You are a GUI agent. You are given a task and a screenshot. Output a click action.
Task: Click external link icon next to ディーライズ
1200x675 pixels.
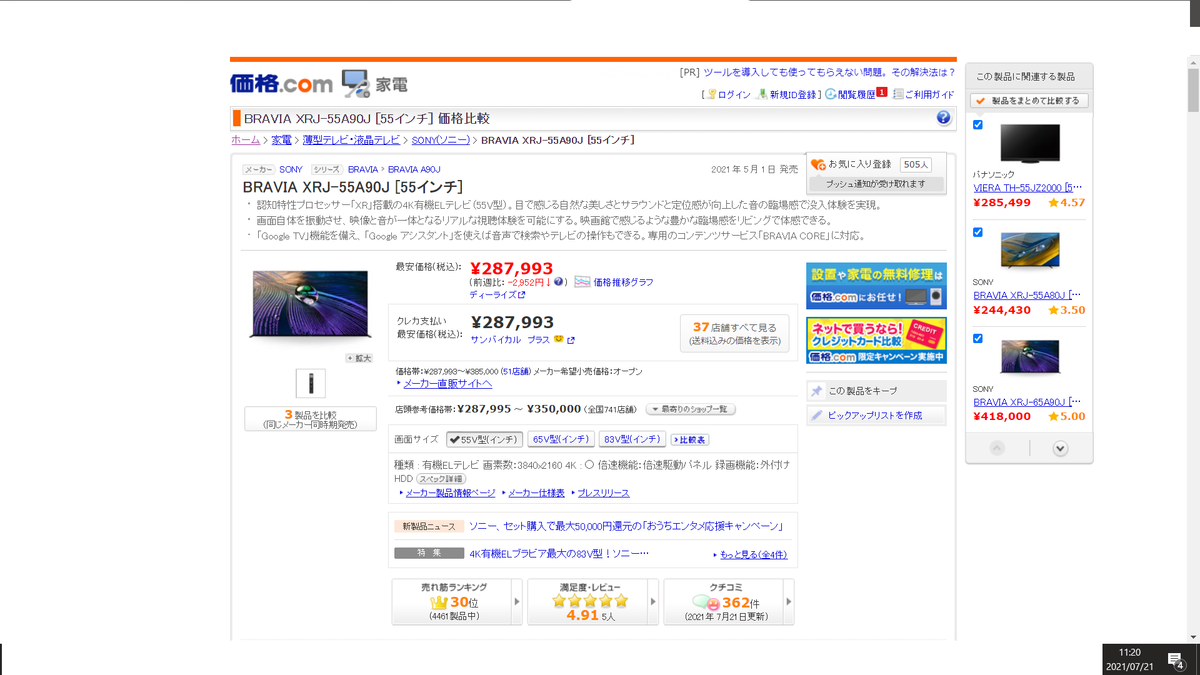(x=521, y=295)
